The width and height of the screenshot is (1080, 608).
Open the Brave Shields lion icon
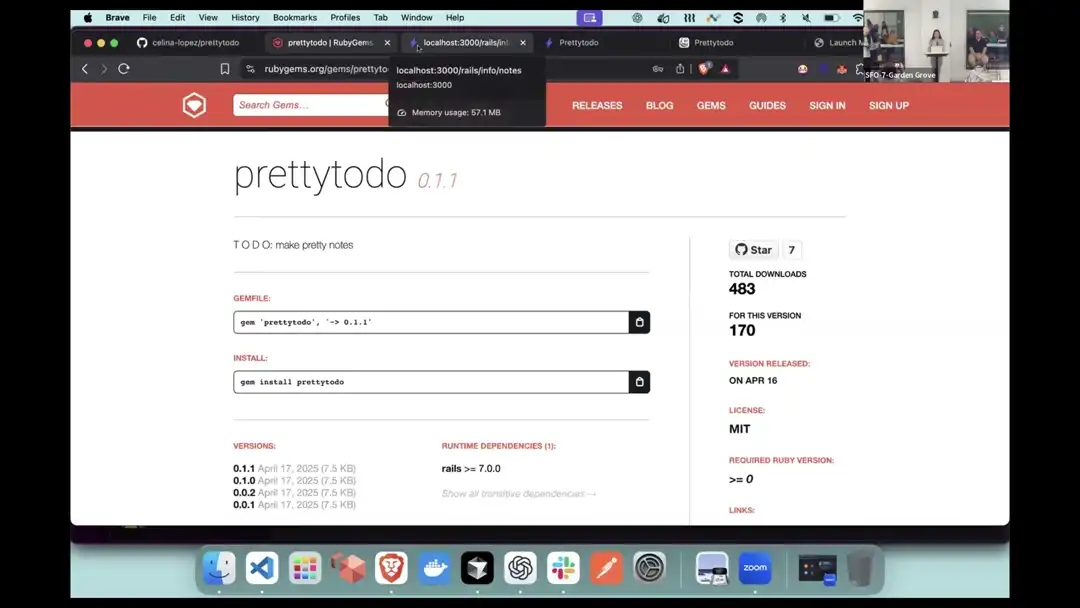click(704, 68)
